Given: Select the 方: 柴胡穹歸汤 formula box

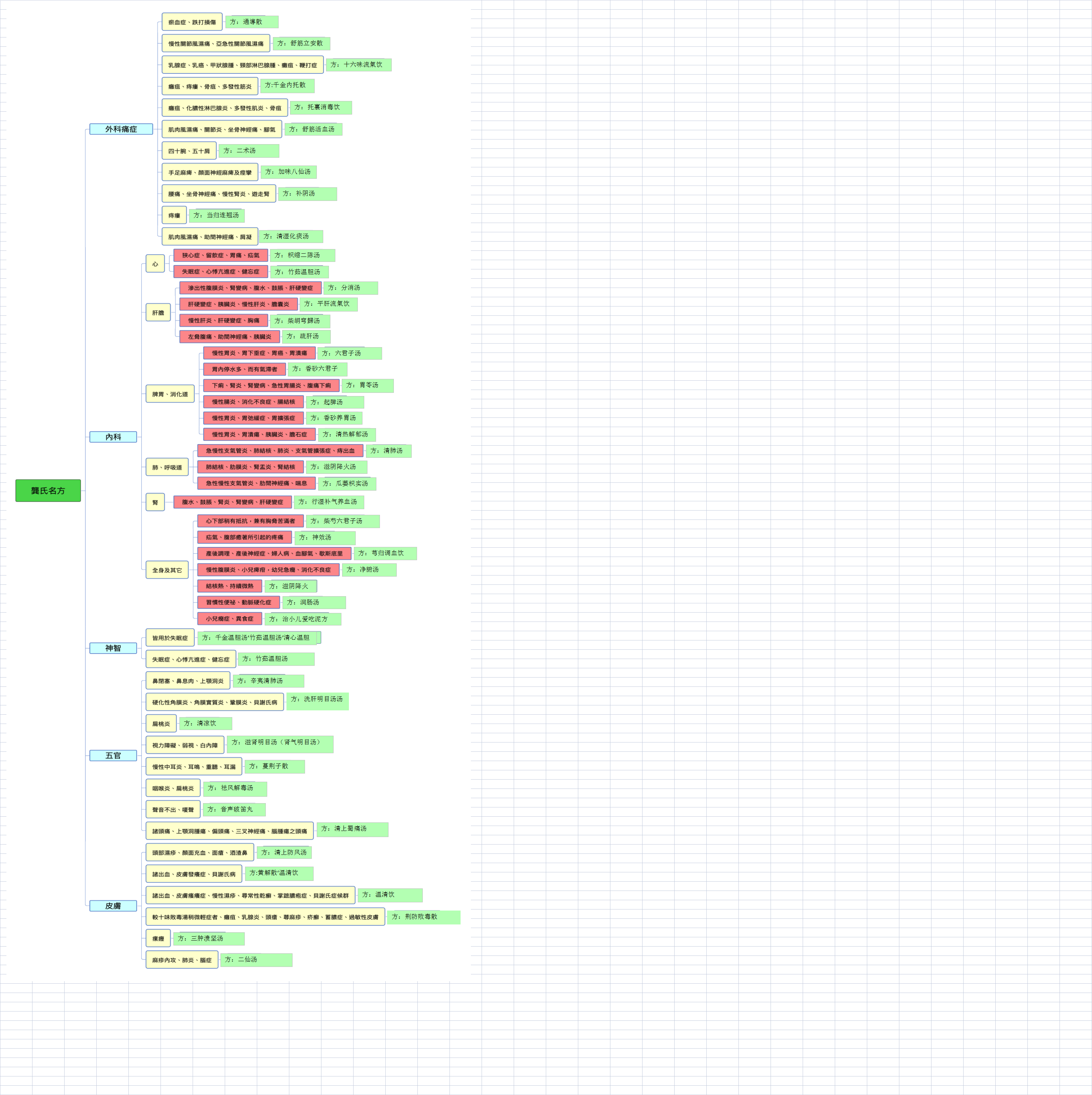Looking at the screenshot, I should pyautogui.click(x=300, y=321).
